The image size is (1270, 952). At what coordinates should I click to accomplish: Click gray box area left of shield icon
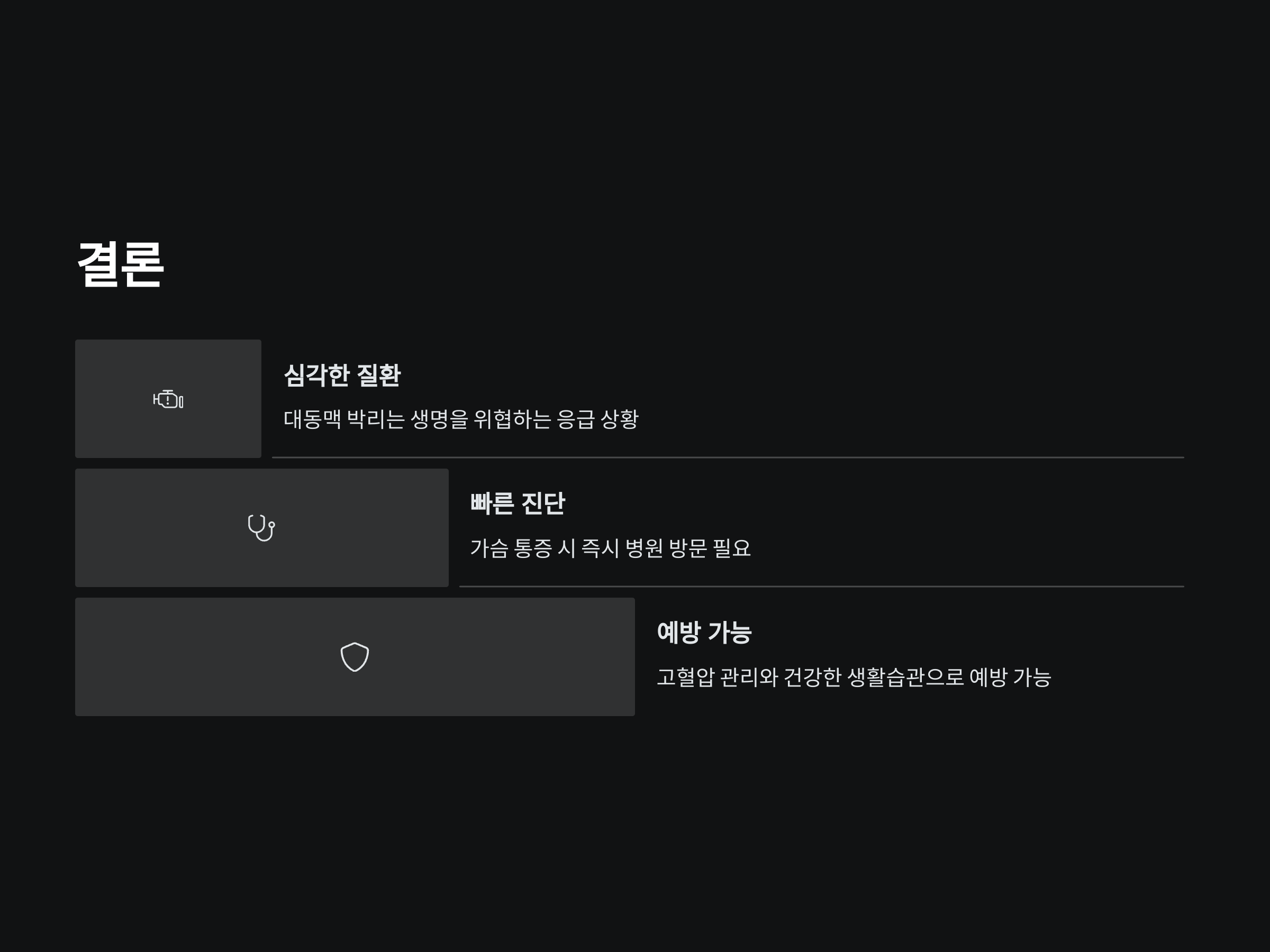click(207, 656)
